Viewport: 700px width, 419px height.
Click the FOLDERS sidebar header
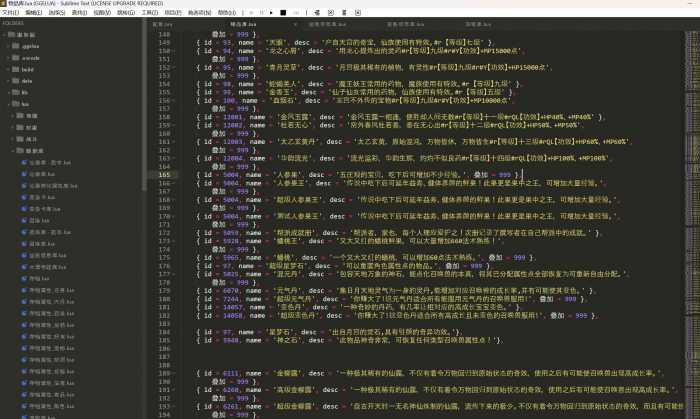click(13, 23)
